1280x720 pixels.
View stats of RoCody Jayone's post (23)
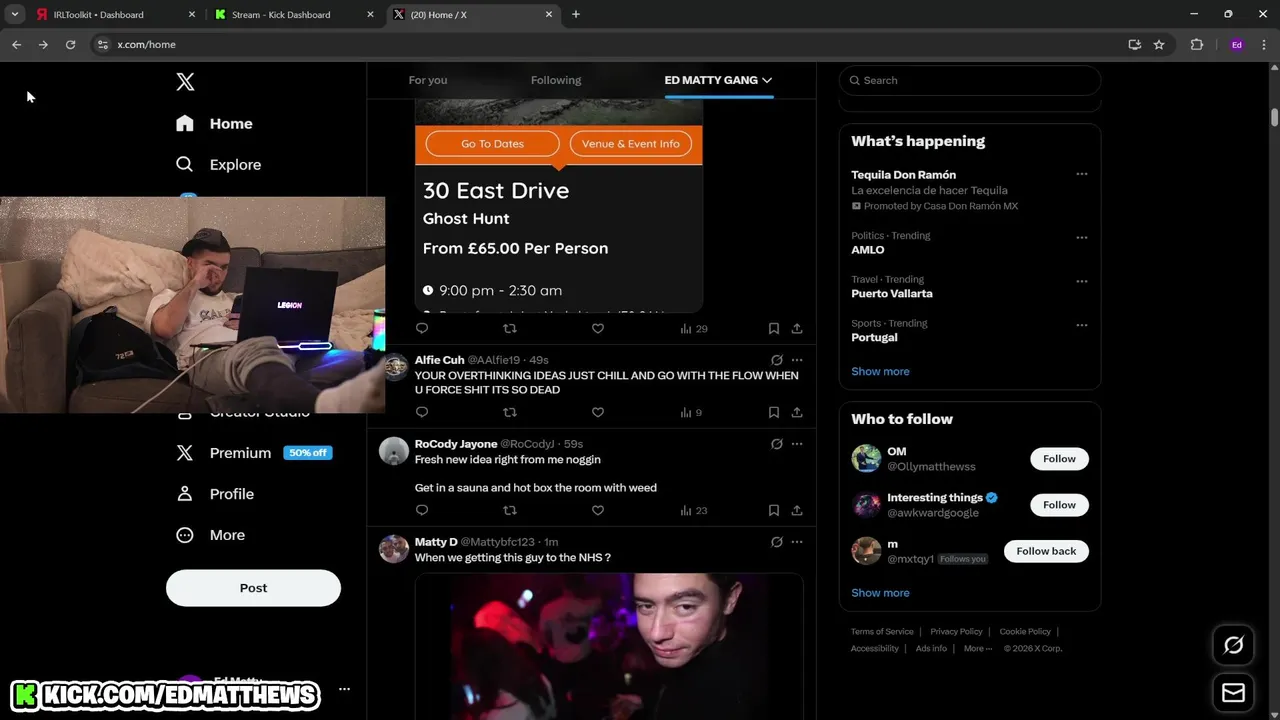click(x=693, y=510)
